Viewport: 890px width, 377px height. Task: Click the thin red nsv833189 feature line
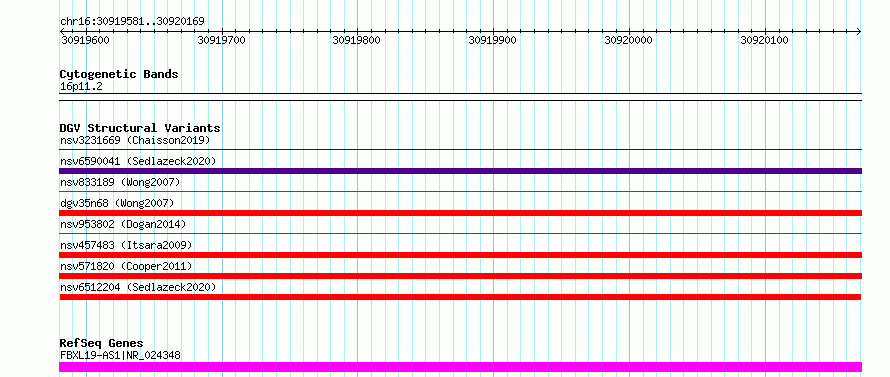pyautogui.click(x=460, y=192)
